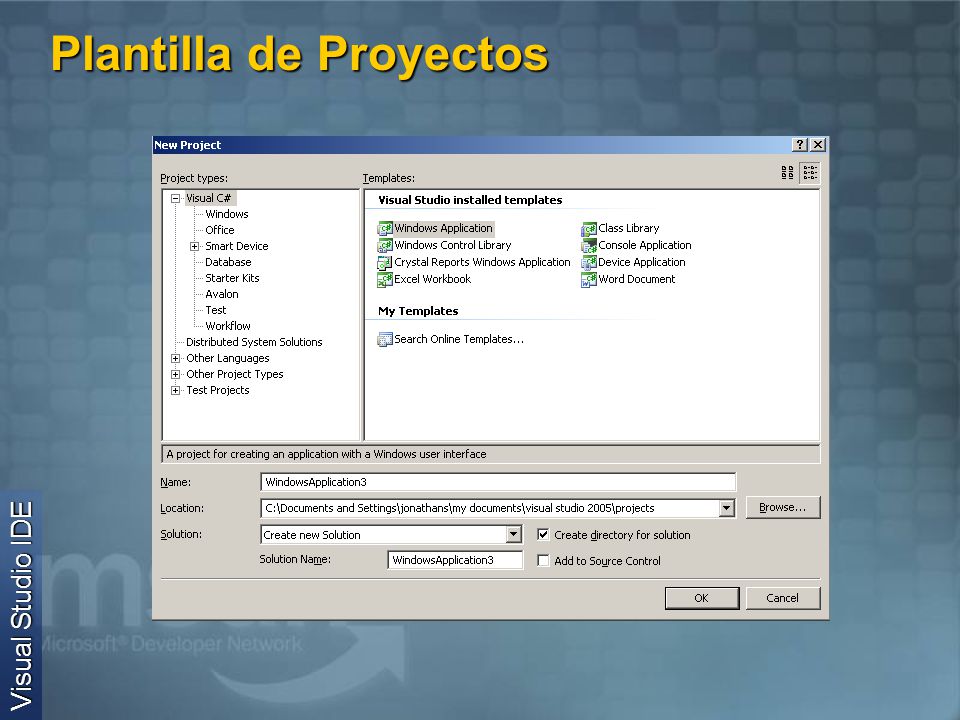The width and height of the screenshot is (960, 720).
Task: Open the Location dropdown arrow
Action: 726,508
